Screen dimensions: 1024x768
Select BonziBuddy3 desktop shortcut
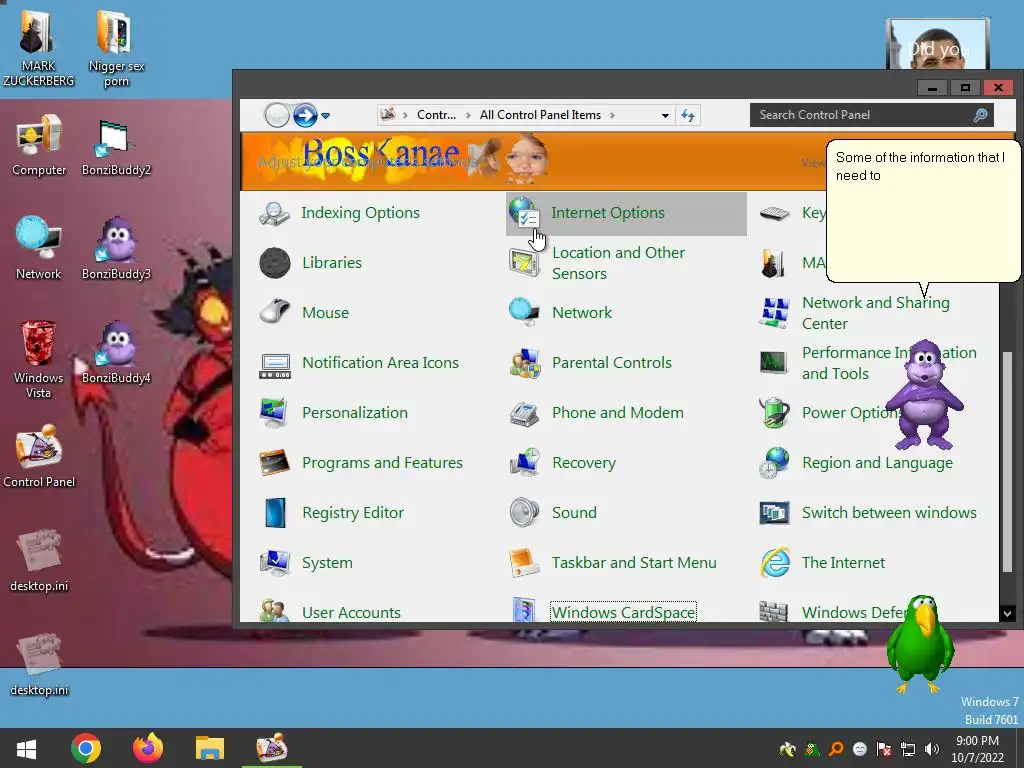click(116, 249)
